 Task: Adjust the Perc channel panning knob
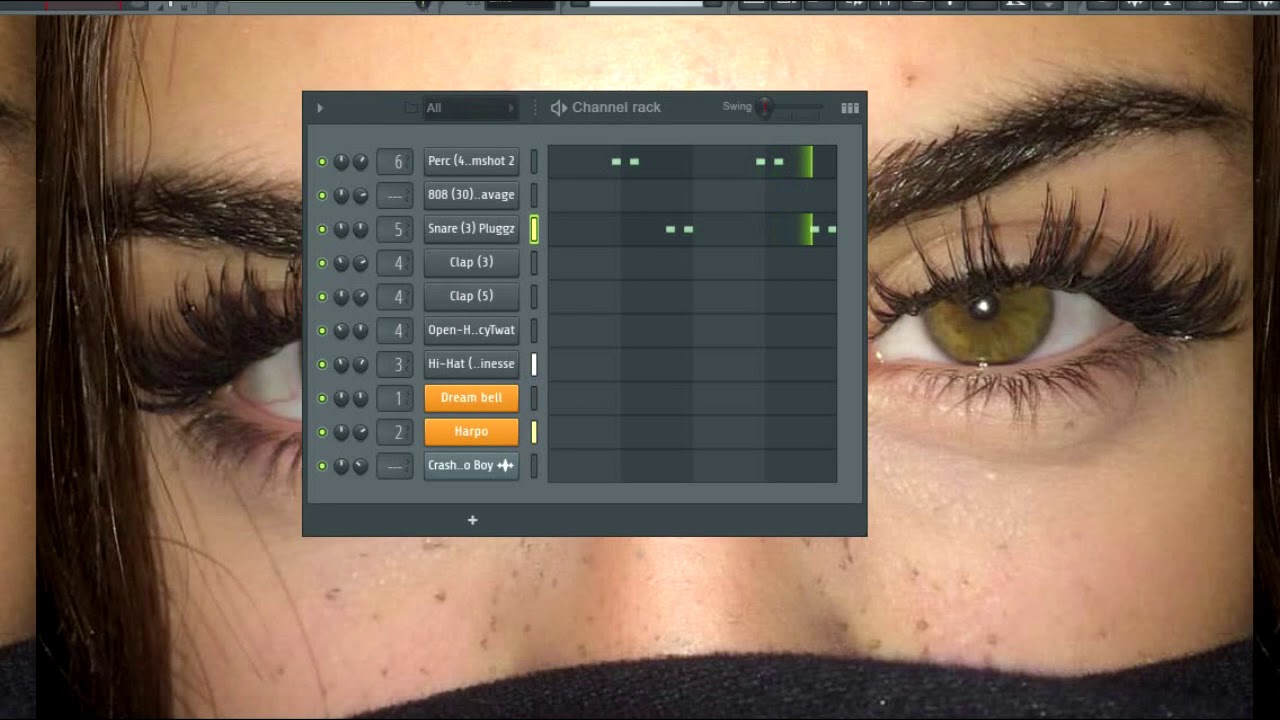click(341, 161)
